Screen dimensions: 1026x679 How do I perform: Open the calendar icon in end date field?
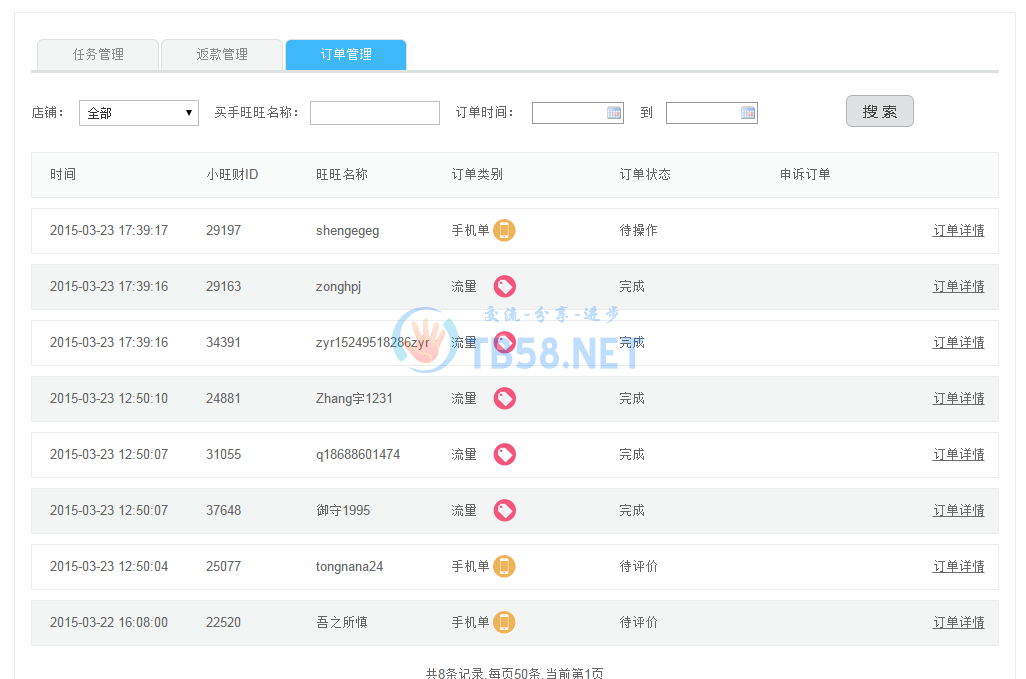click(748, 113)
